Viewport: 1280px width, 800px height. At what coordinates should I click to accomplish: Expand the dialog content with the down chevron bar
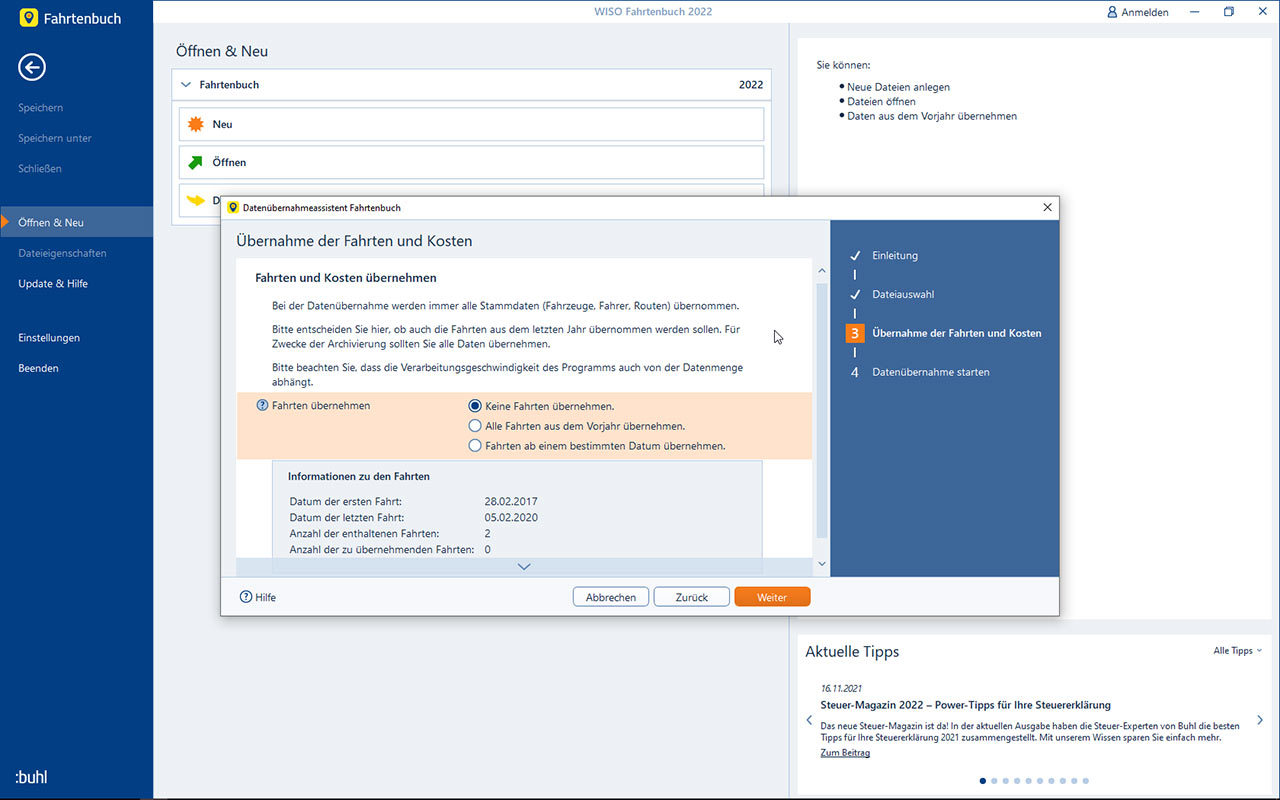click(x=524, y=566)
